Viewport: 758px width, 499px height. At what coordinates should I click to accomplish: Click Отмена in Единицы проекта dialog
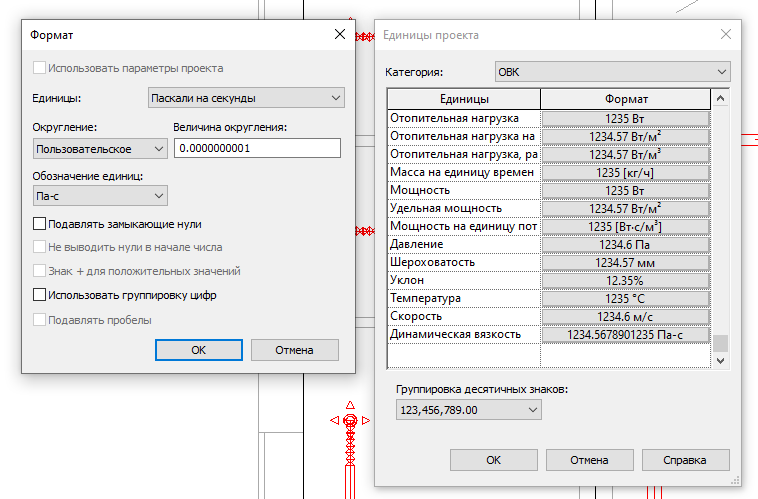589,460
